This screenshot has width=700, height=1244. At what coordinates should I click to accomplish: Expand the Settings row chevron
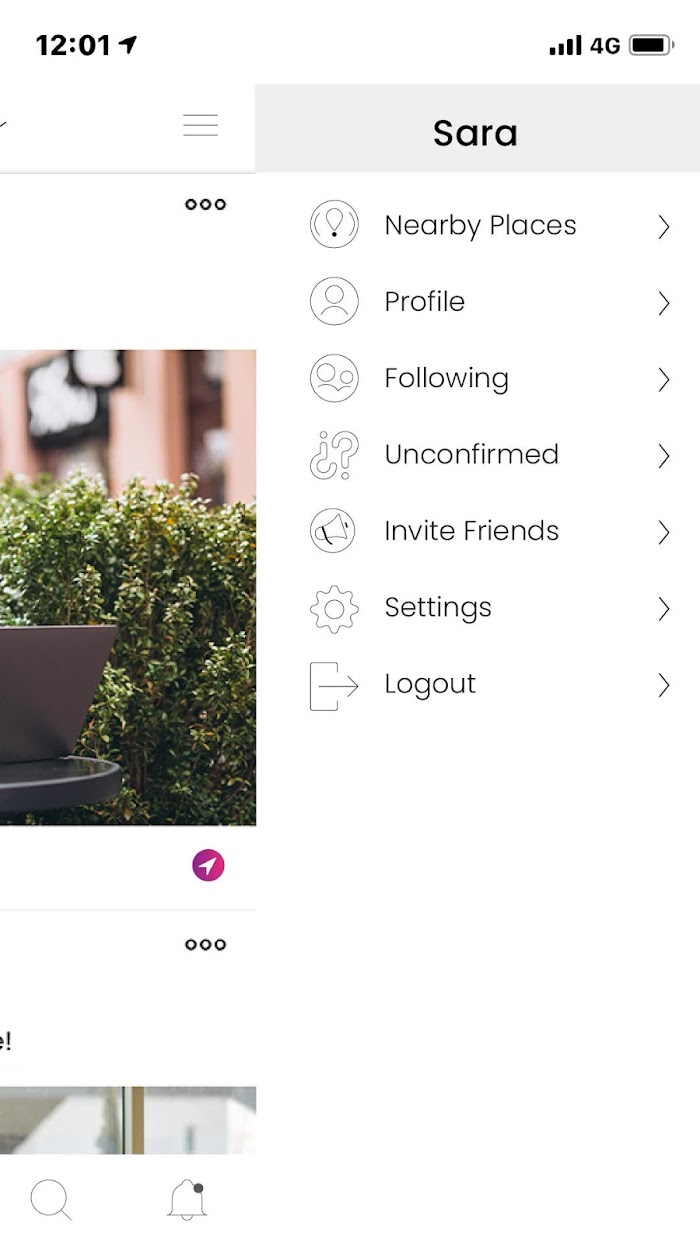[663, 609]
